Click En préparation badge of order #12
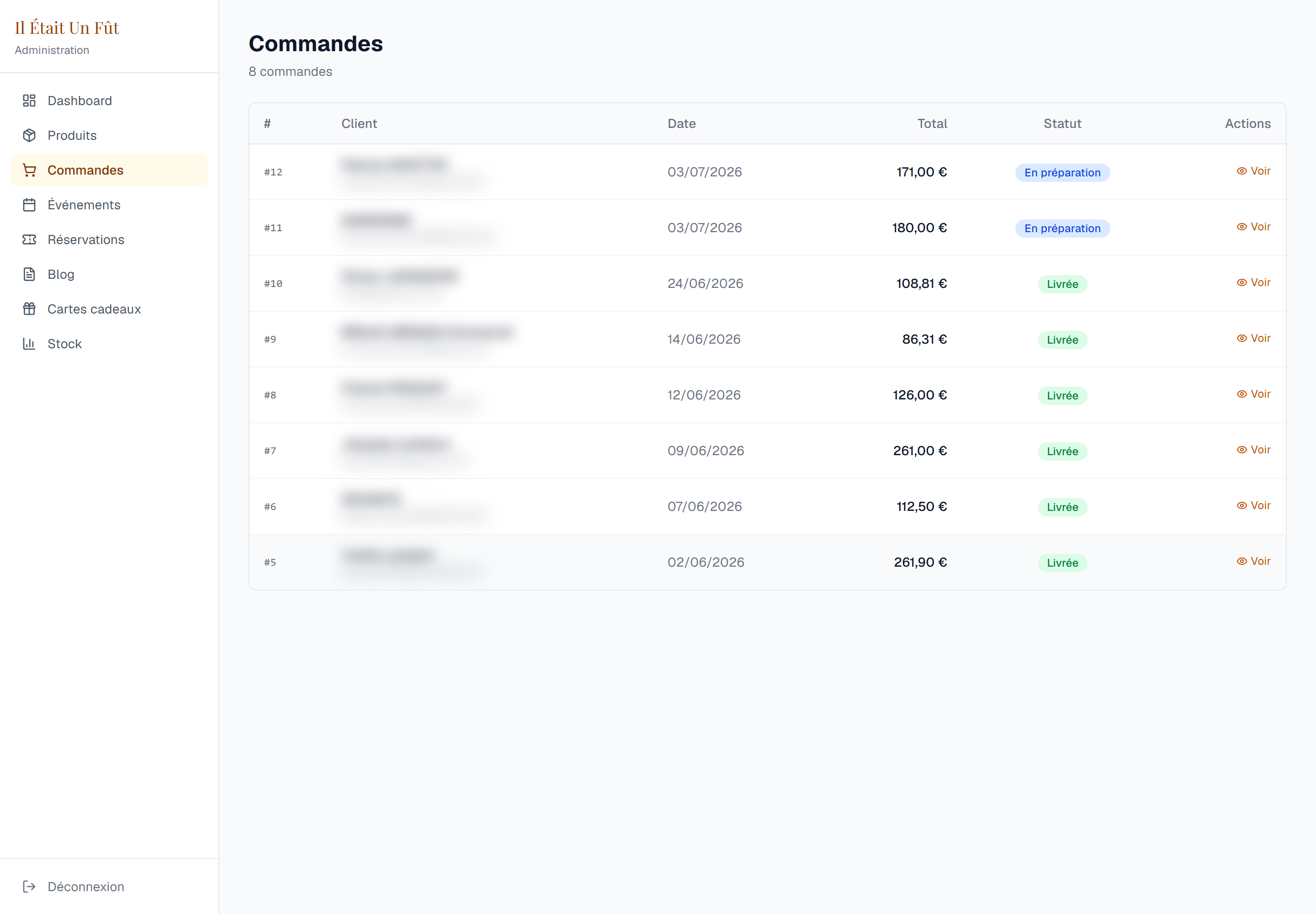The height and width of the screenshot is (914, 1316). click(x=1062, y=172)
